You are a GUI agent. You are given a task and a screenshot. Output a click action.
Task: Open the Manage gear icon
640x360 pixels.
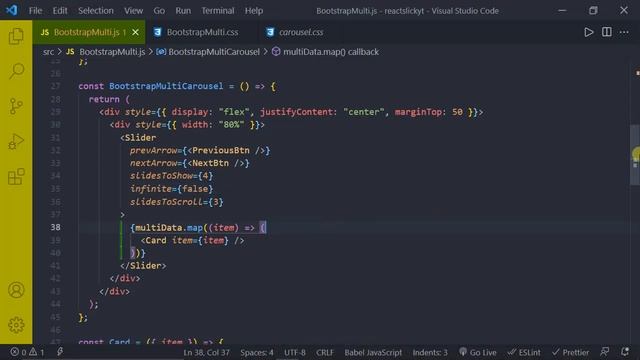[16, 325]
